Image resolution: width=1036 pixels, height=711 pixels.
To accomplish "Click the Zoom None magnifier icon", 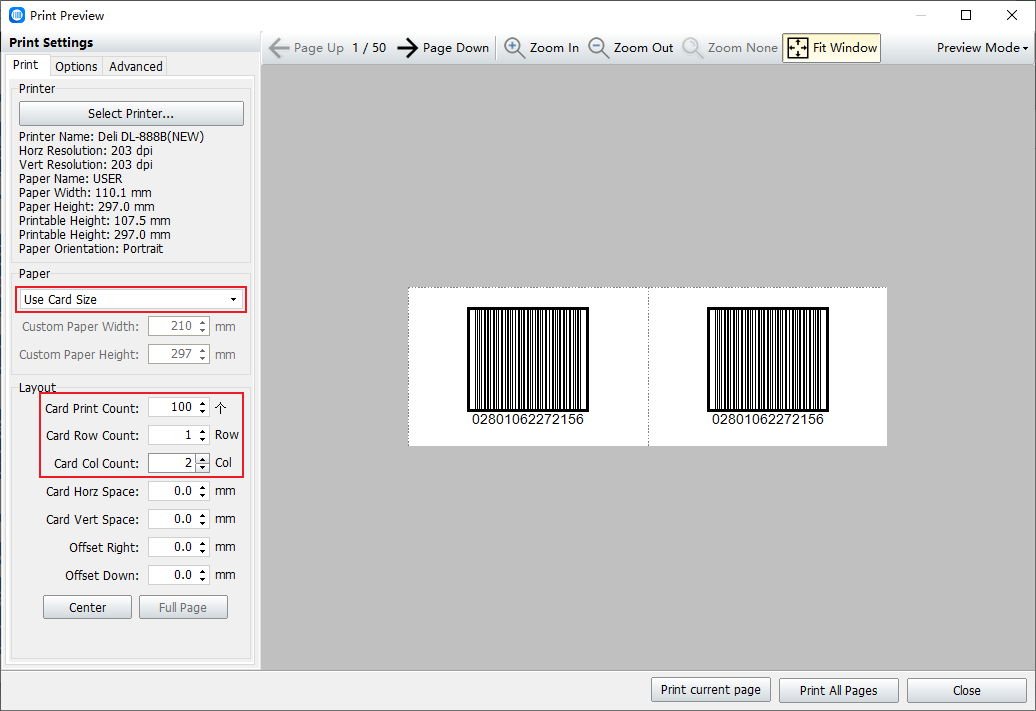I will point(692,48).
